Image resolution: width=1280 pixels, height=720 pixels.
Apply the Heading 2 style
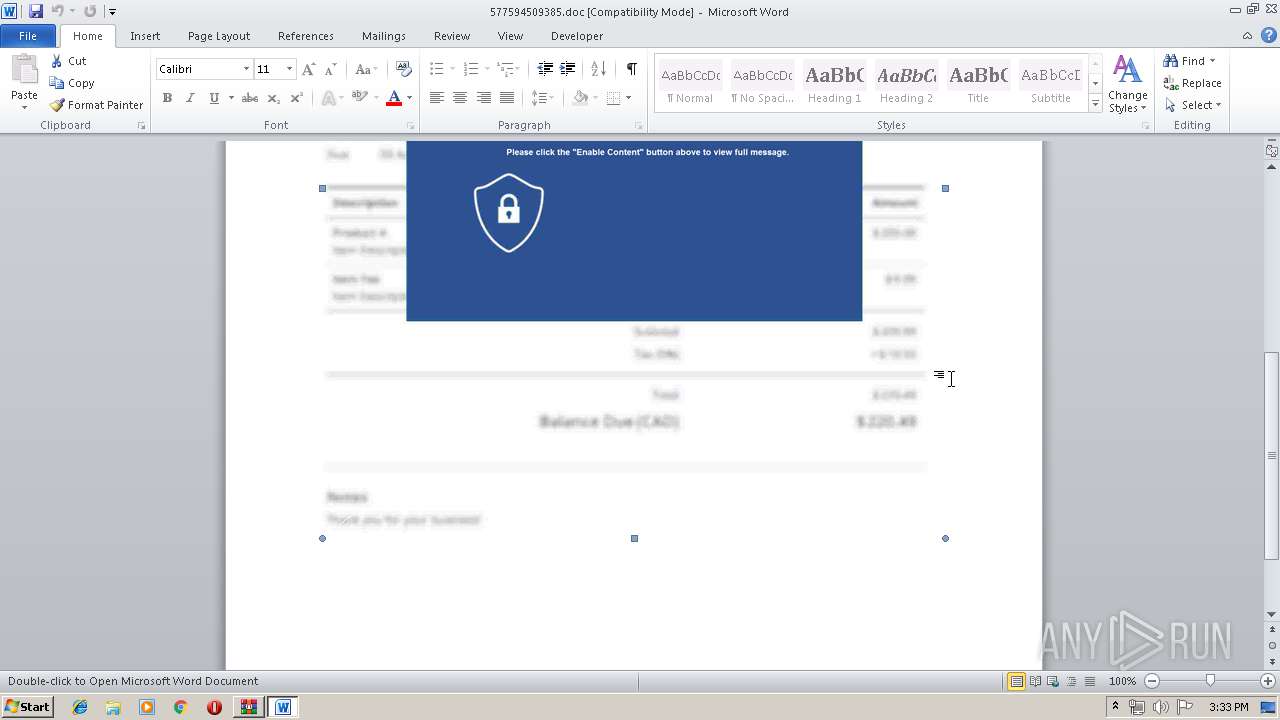pos(906,84)
